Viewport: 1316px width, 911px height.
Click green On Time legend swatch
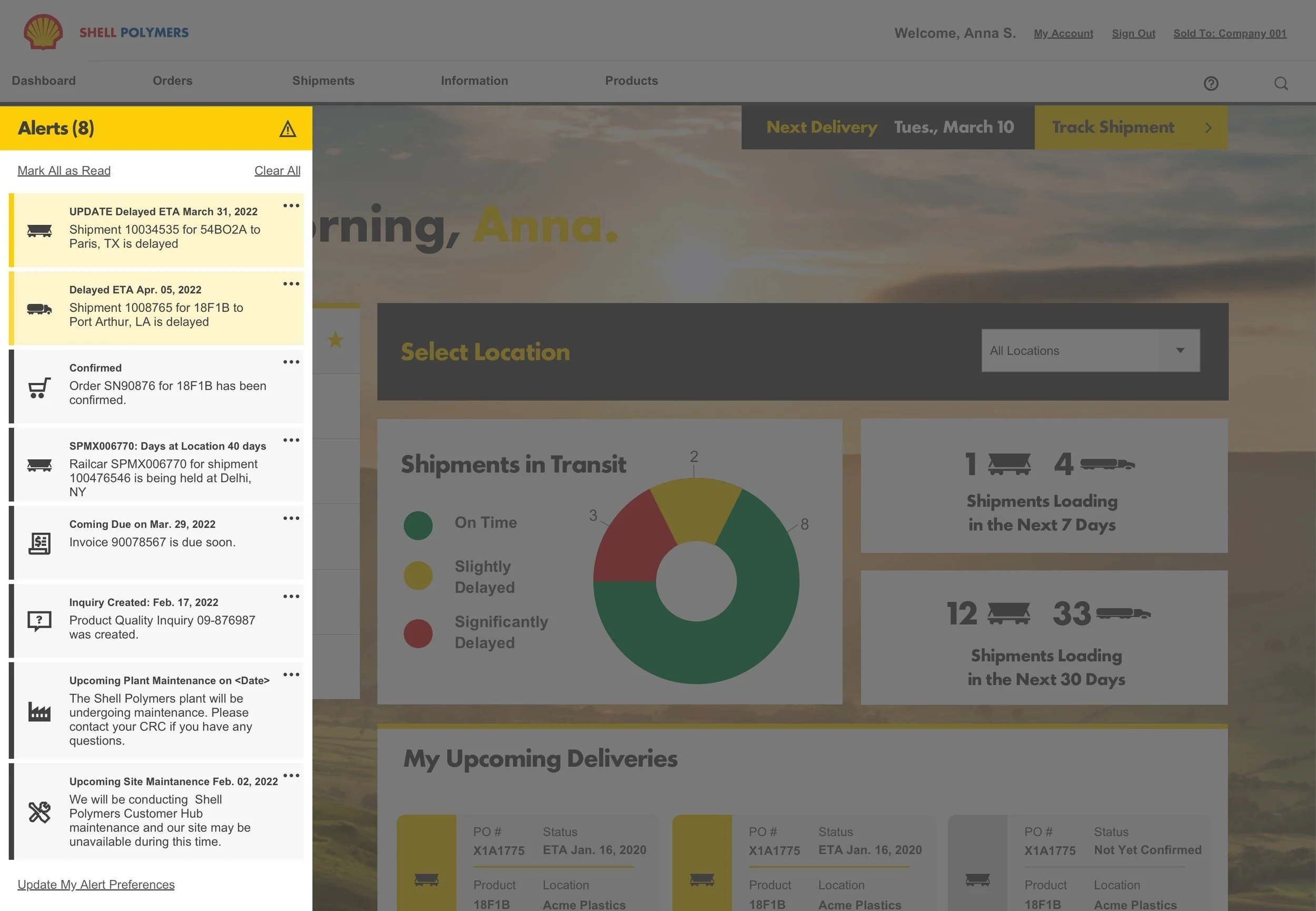click(418, 525)
